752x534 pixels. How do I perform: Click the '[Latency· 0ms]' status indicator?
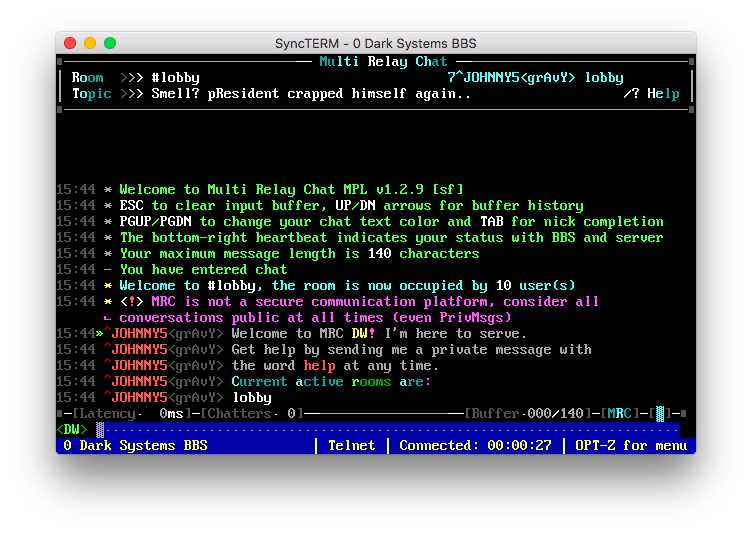tap(132, 414)
